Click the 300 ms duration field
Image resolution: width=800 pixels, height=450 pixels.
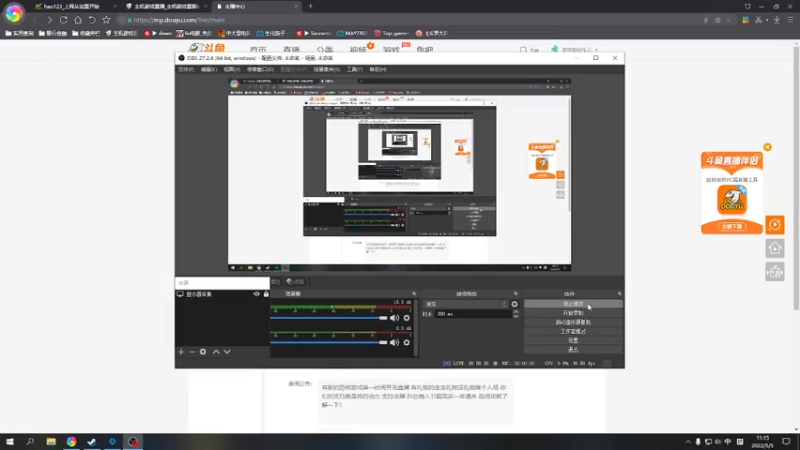(x=473, y=314)
